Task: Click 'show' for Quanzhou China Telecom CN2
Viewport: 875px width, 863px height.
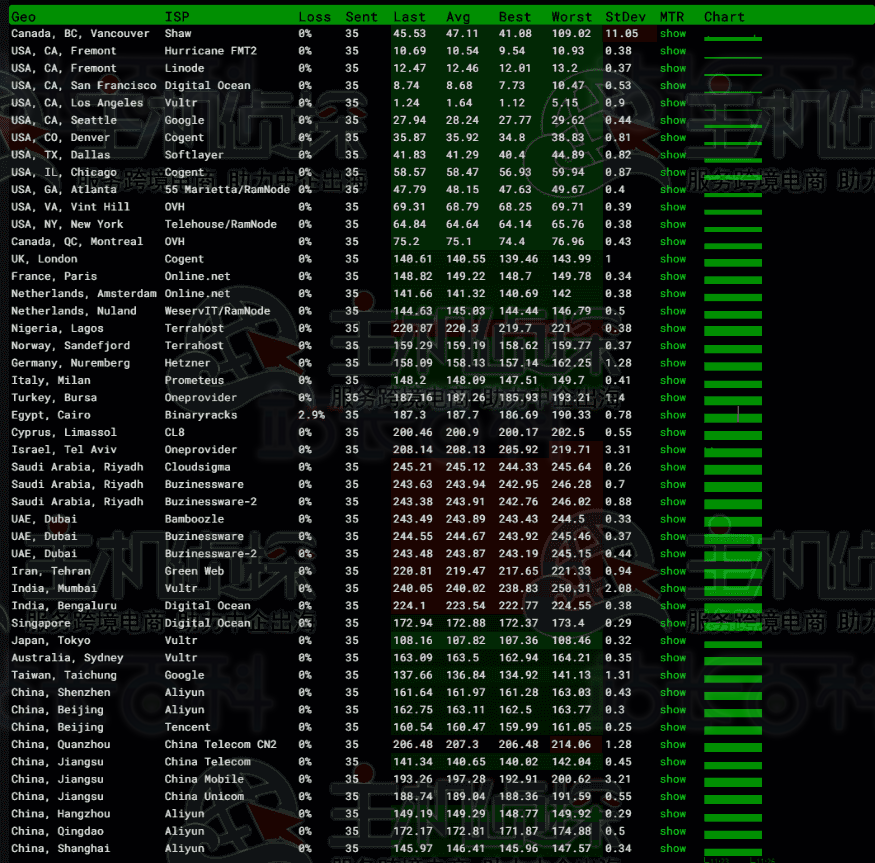Action: pyautogui.click(x=672, y=744)
